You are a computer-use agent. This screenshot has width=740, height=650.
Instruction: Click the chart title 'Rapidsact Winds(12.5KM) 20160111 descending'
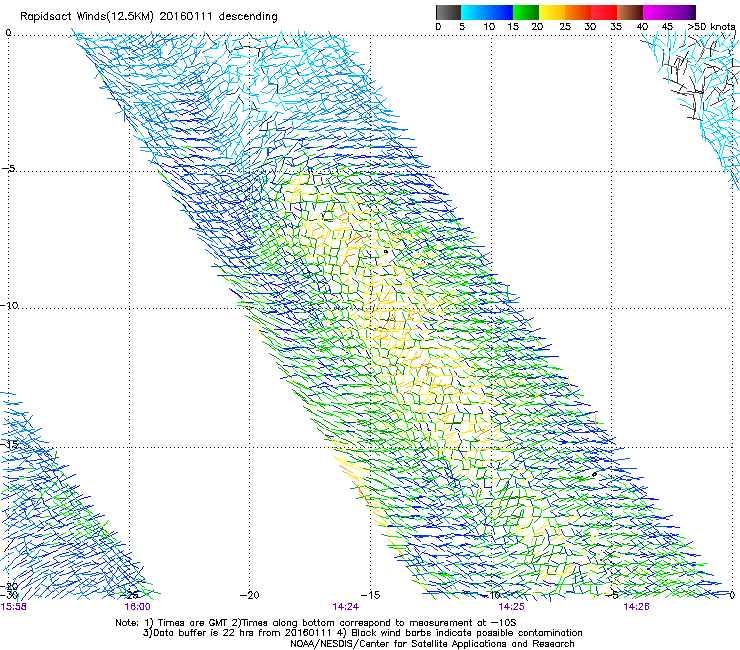pyautogui.click(x=149, y=17)
